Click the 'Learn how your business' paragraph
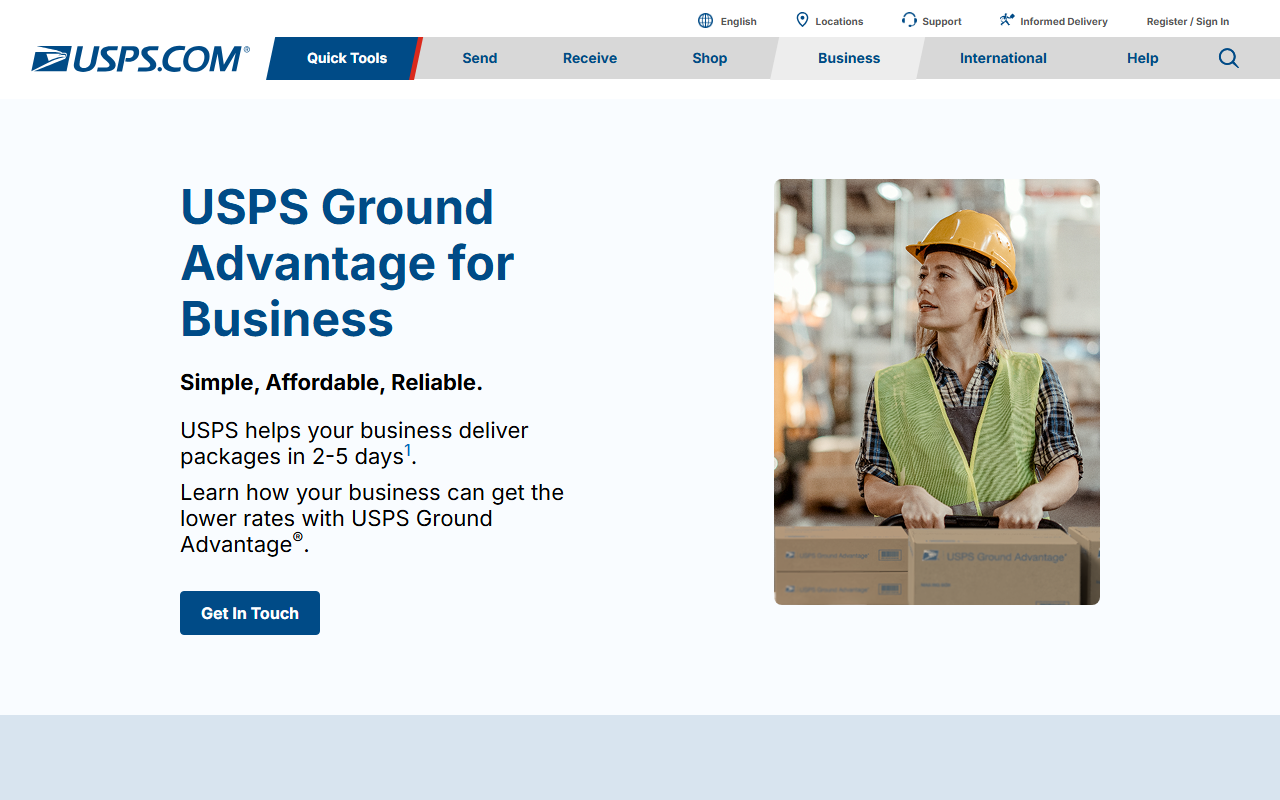Image resolution: width=1280 pixels, height=800 pixels. pyautogui.click(x=372, y=518)
